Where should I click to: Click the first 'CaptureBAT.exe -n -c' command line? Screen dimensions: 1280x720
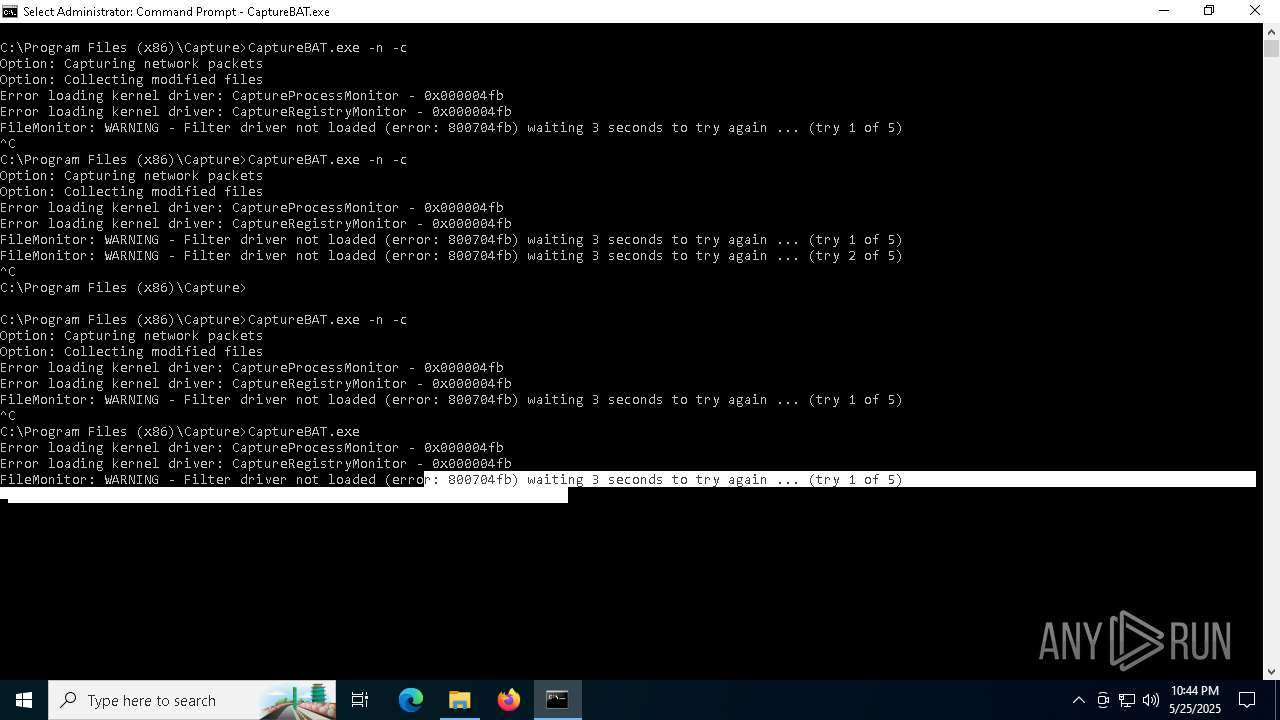click(203, 47)
